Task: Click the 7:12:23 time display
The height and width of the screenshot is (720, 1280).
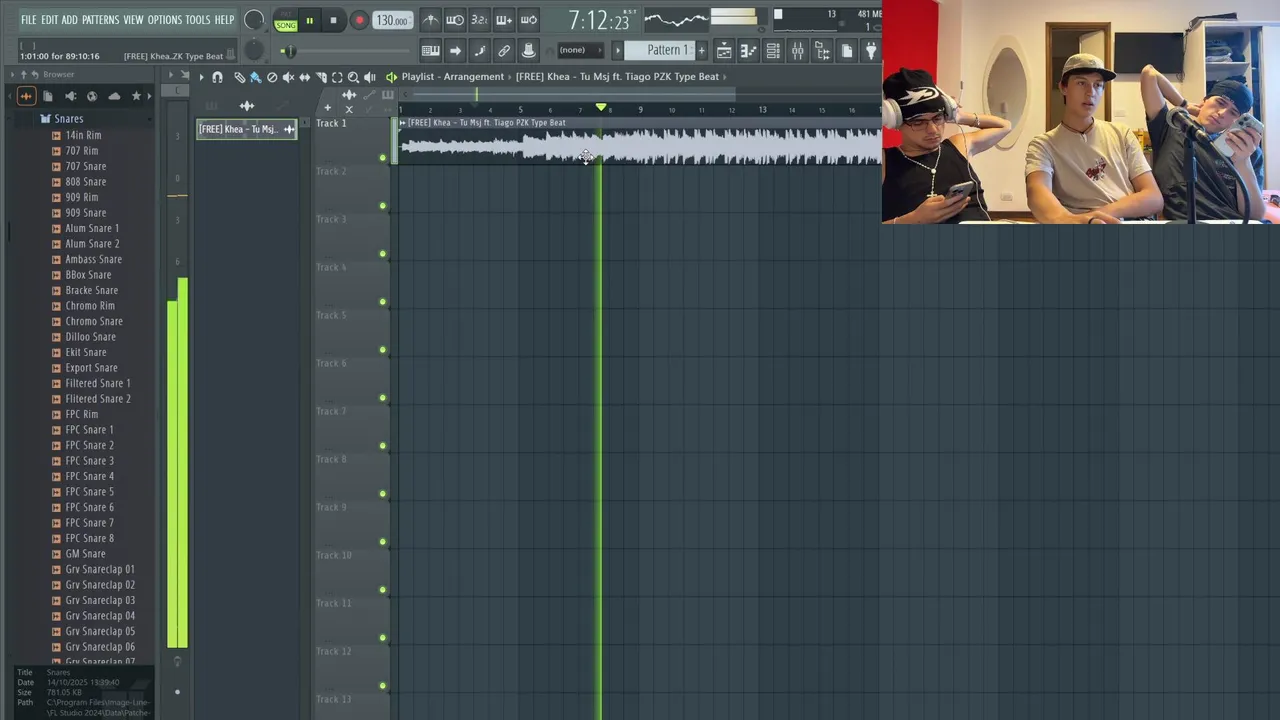Action: tap(598, 21)
